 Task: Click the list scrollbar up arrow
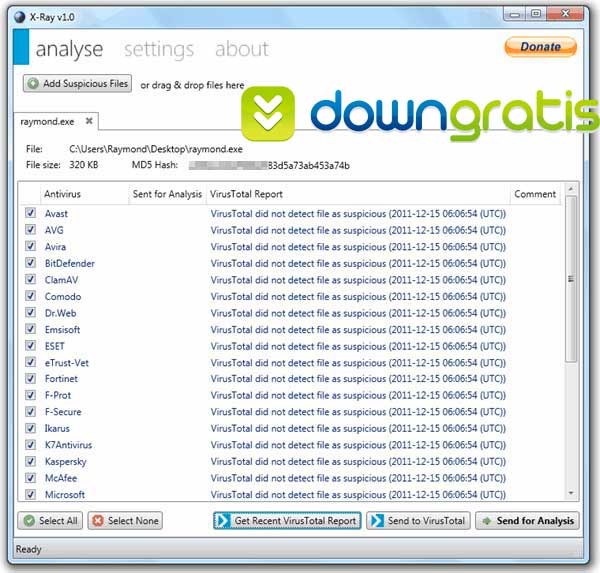[x=571, y=189]
